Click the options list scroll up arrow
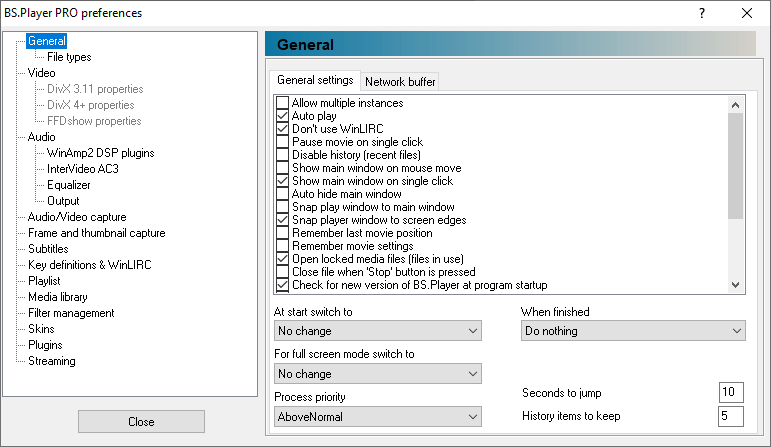 tap(736, 105)
